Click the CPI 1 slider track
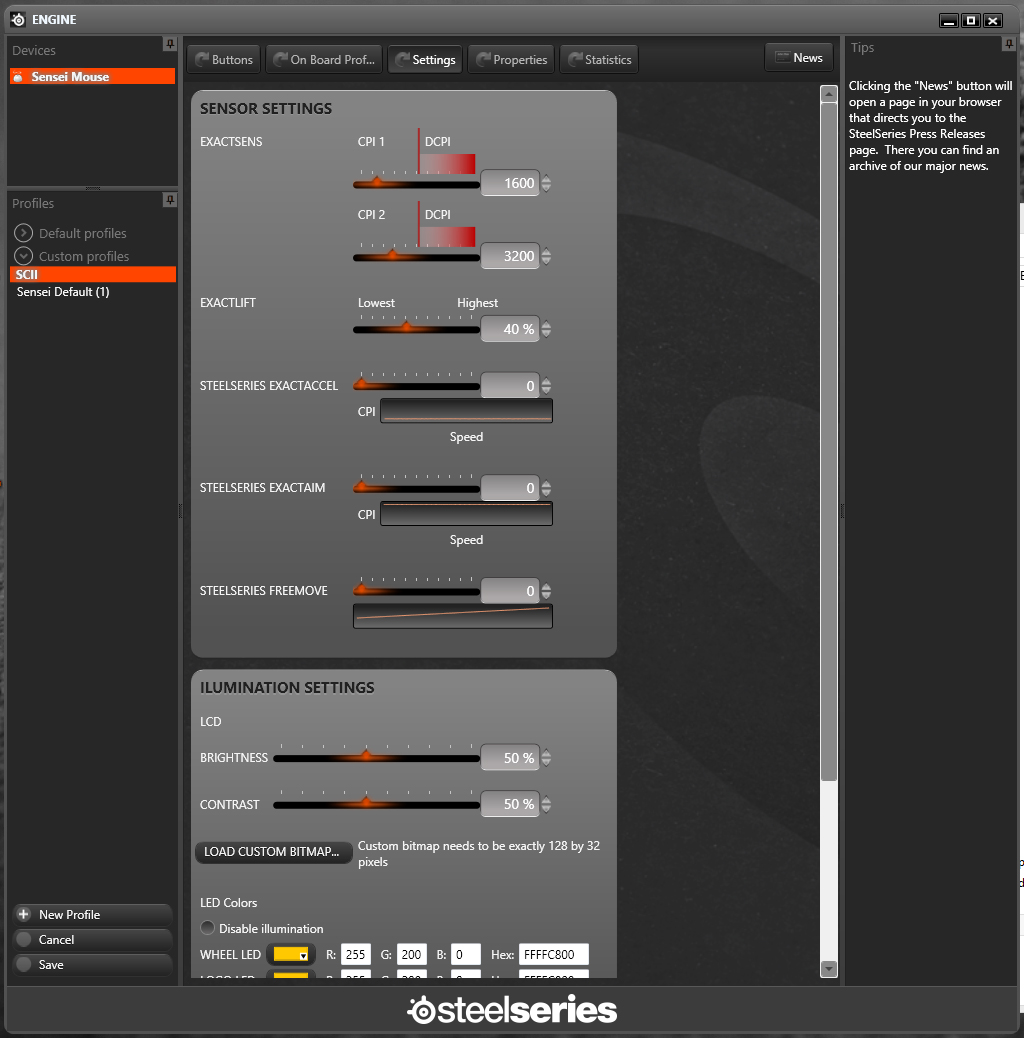 416,184
